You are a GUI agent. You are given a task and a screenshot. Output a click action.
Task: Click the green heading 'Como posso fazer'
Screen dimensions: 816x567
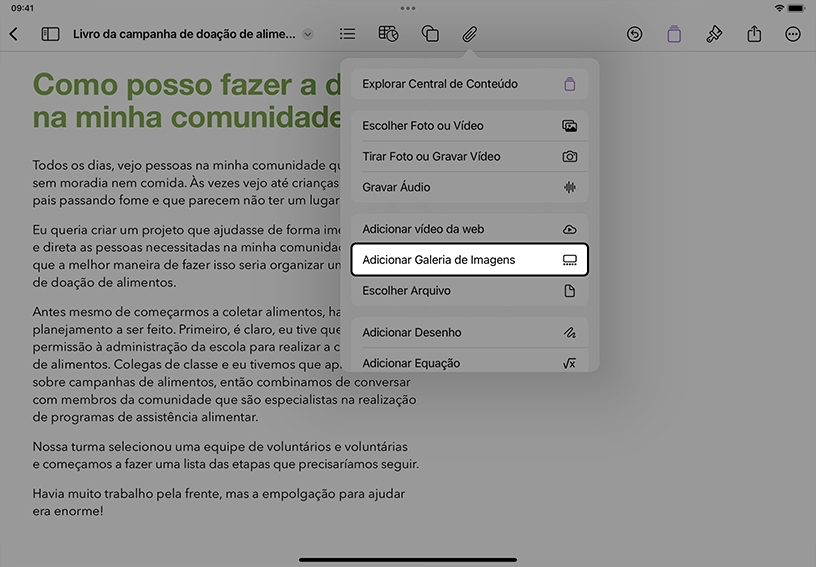186,100
